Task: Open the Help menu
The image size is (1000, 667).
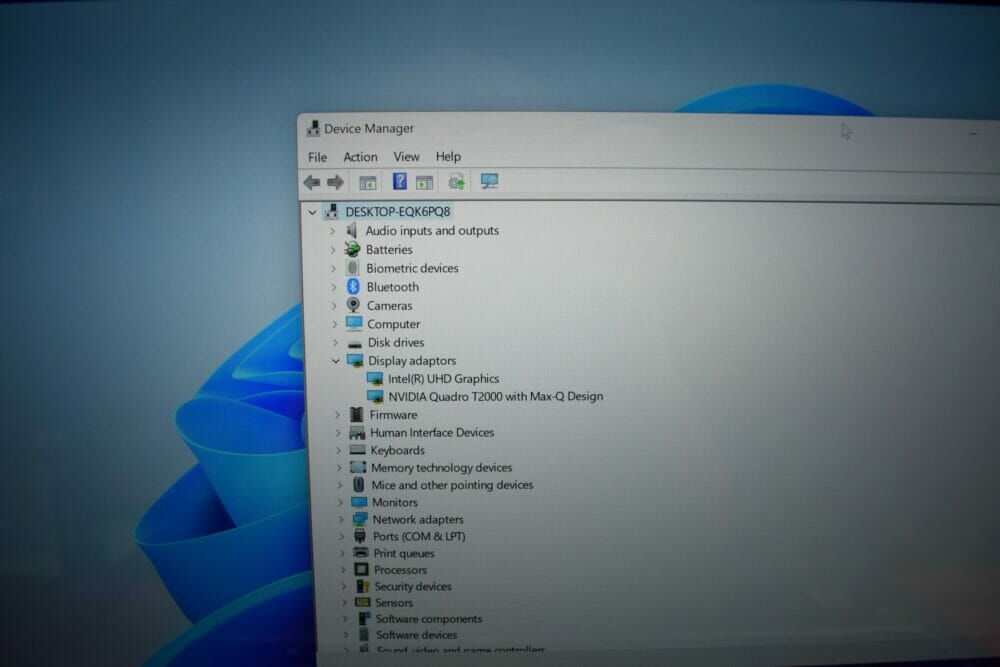Action: click(x=448, y=156)
